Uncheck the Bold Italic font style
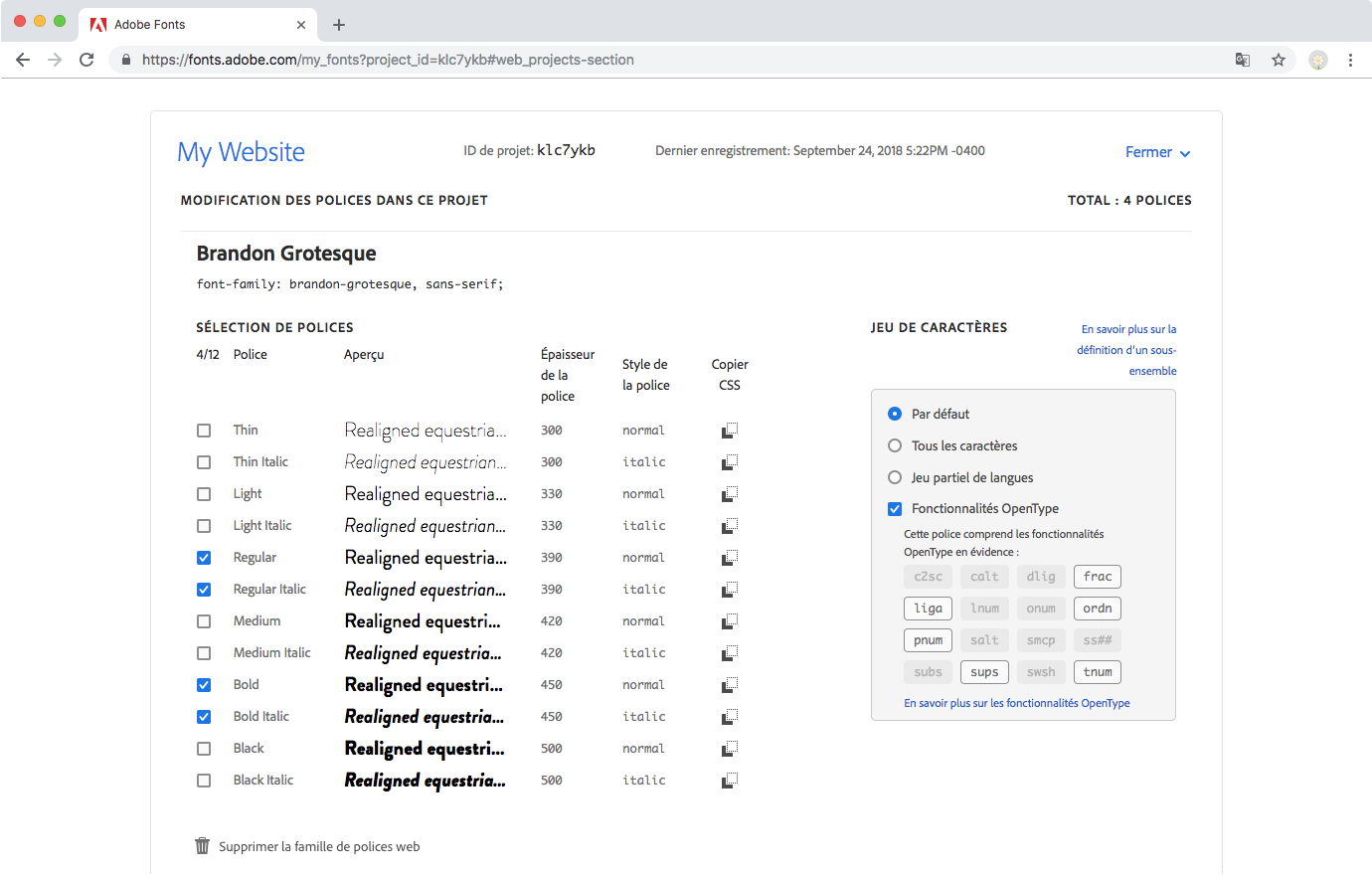Image resolution: width=1372 pixels, height=875 pixels. click(204, 716)
